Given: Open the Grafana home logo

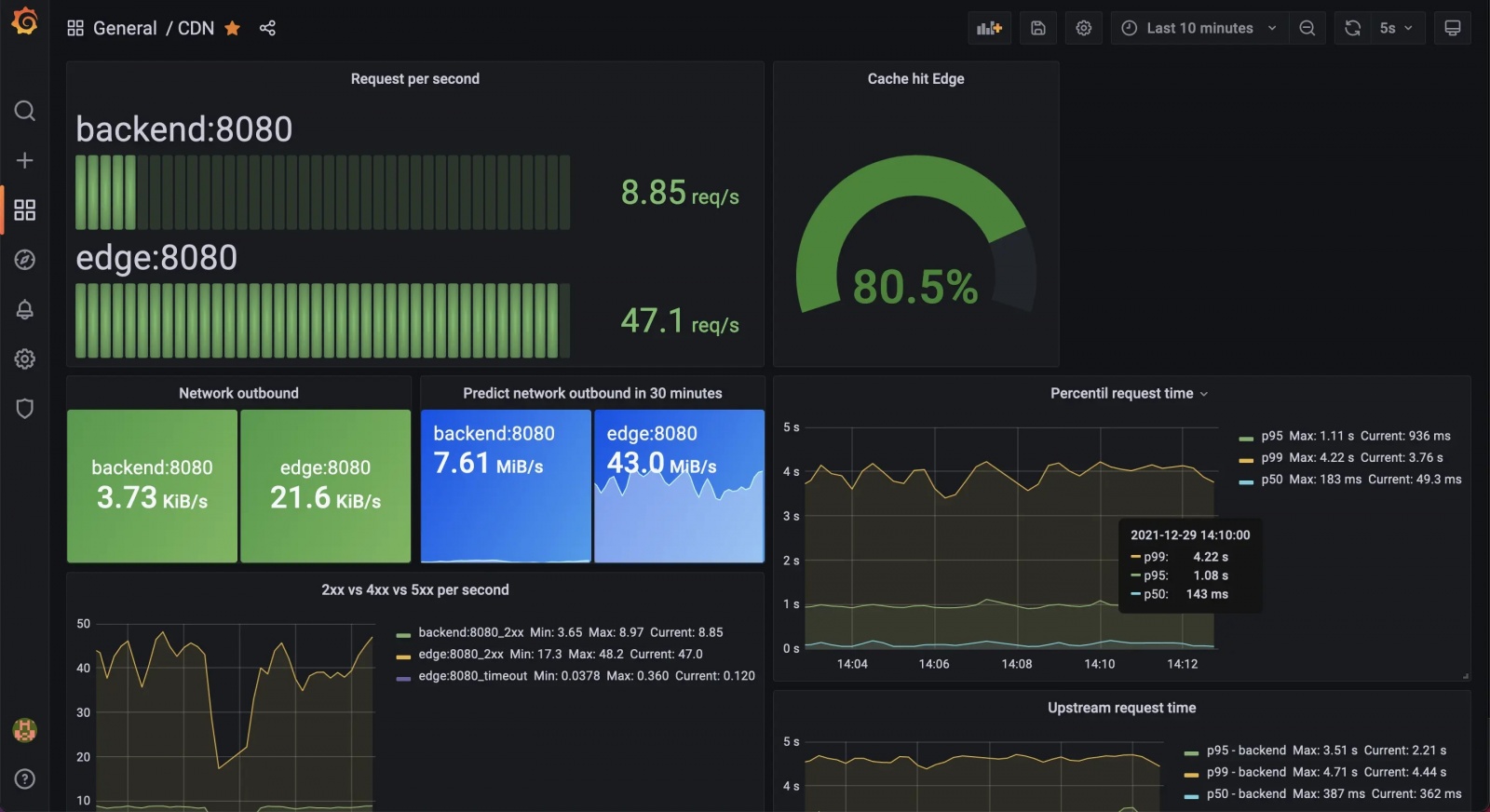Looking at the screenshot, I should [24, 20].
